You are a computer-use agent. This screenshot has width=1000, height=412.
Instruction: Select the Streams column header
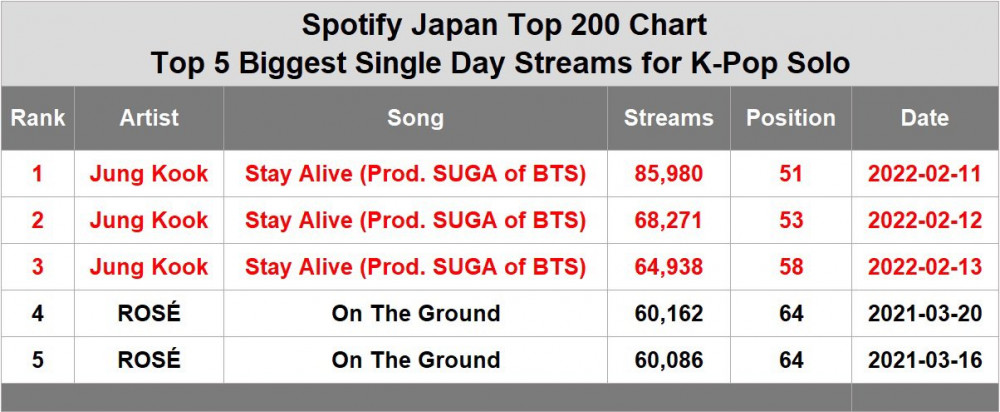(x=668, y=118)
